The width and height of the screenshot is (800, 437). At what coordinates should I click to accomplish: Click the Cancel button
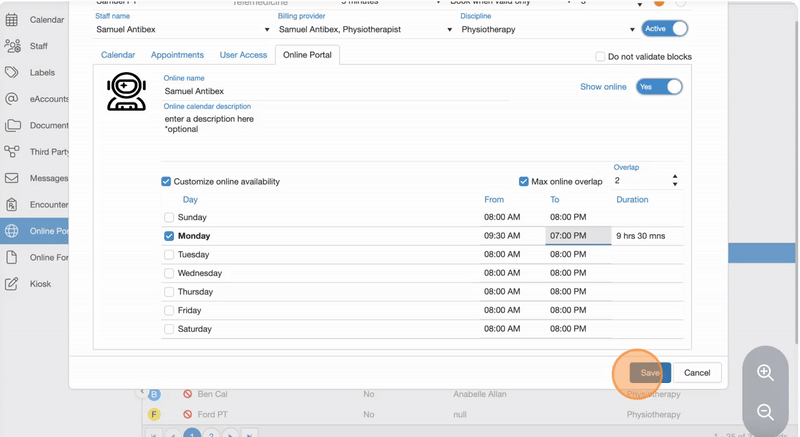[x=697, y=373]
